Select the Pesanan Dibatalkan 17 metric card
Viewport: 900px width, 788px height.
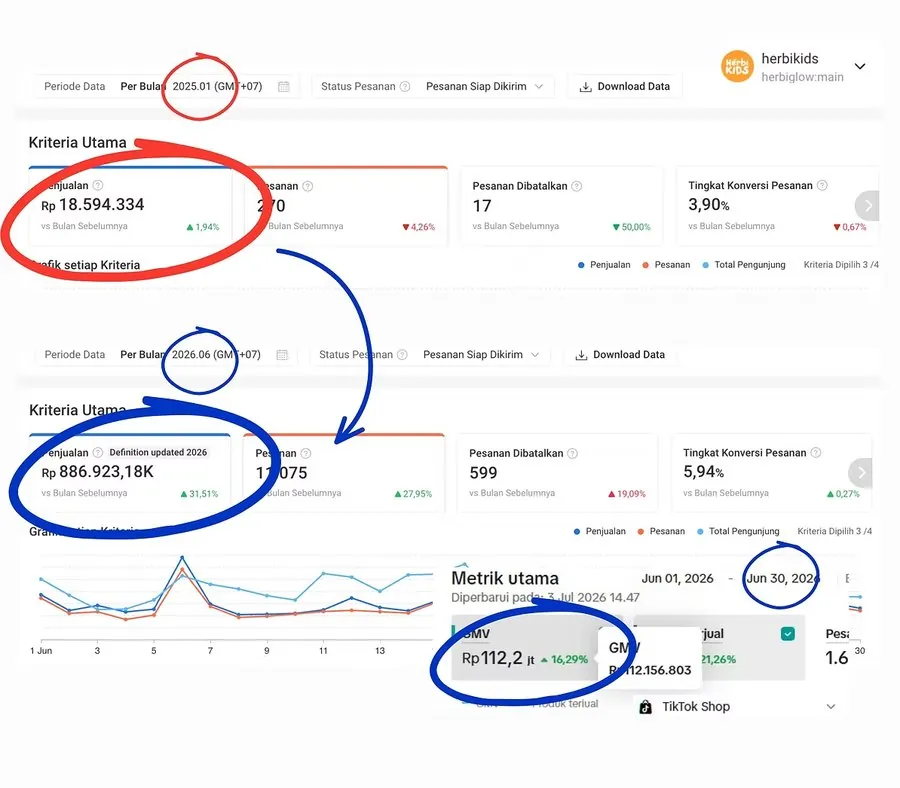coord(561,206)
